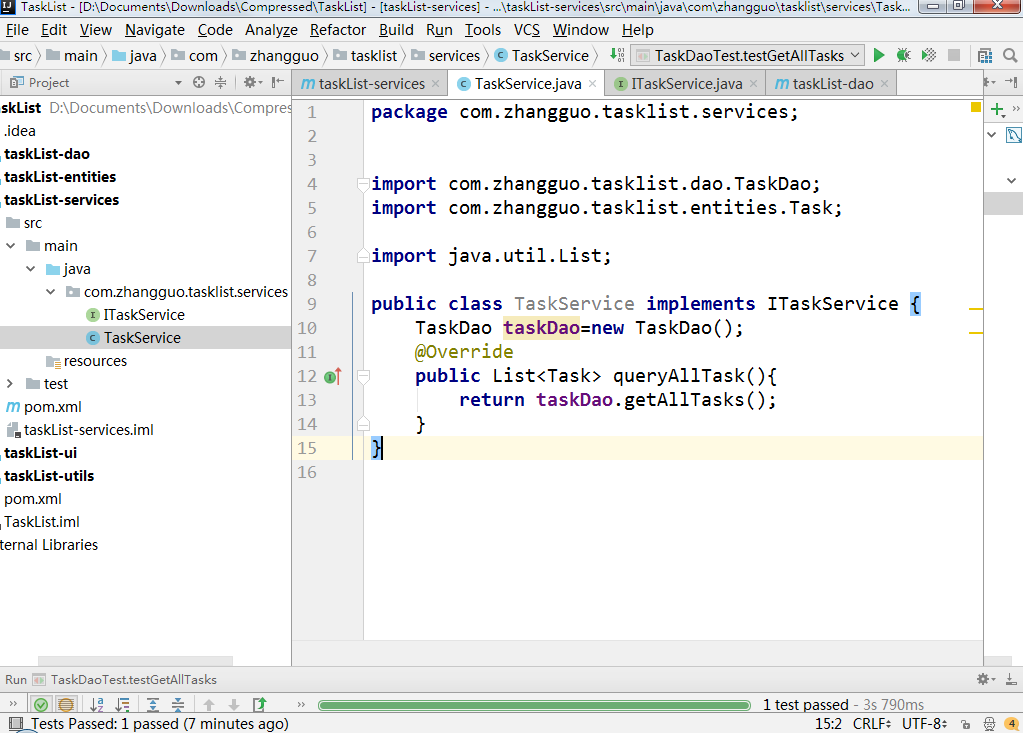Switch to the taskList-dao tab
Viewport: 1023px width, 733px height.
(x=832, y=83)
